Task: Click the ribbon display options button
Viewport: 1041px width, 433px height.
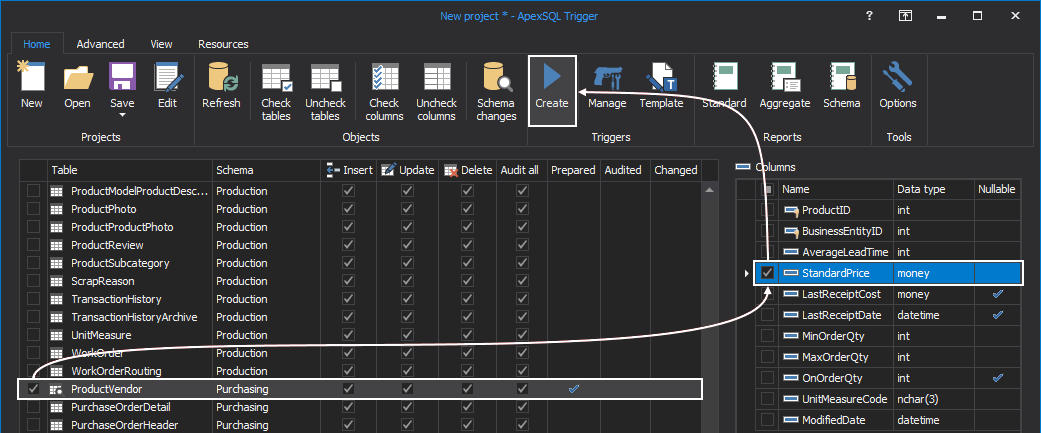Action: [x=904, y=16]
